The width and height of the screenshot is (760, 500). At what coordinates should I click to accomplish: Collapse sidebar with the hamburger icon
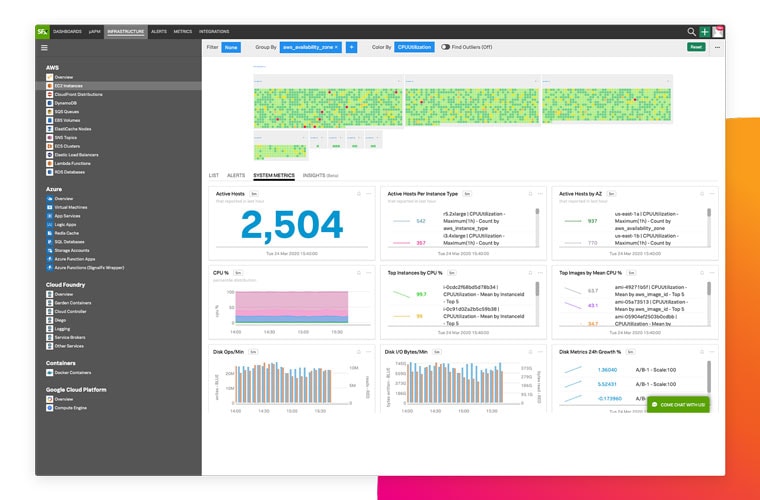pyautogui.click(x=44, y=47)
